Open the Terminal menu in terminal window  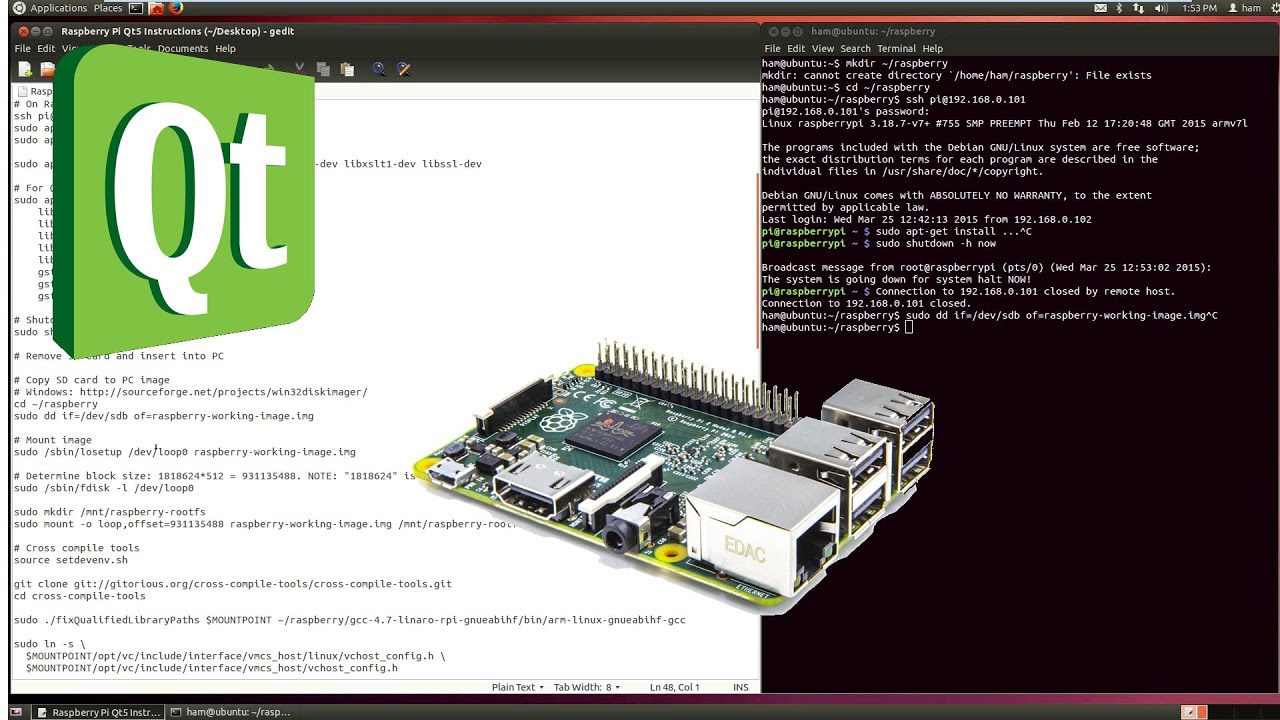tap(896, 48)
